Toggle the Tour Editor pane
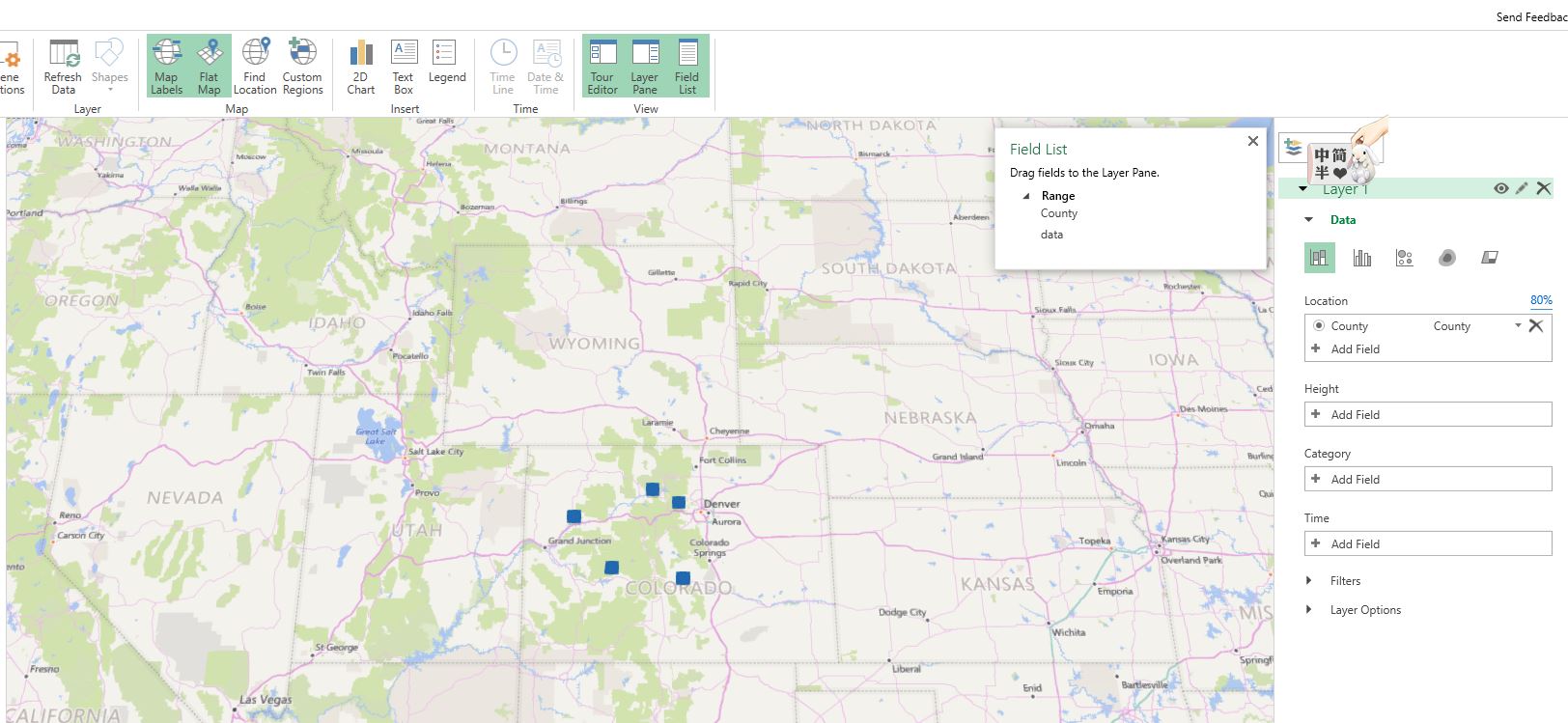 (x=602, y=67)
